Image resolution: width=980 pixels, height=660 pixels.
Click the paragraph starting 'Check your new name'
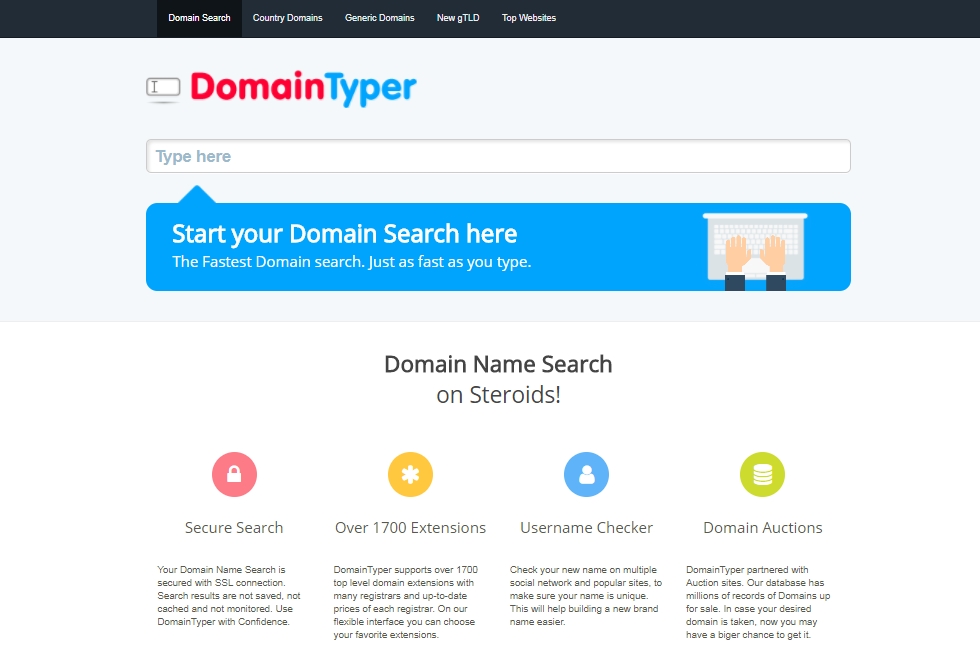click(x=586, y=596)
